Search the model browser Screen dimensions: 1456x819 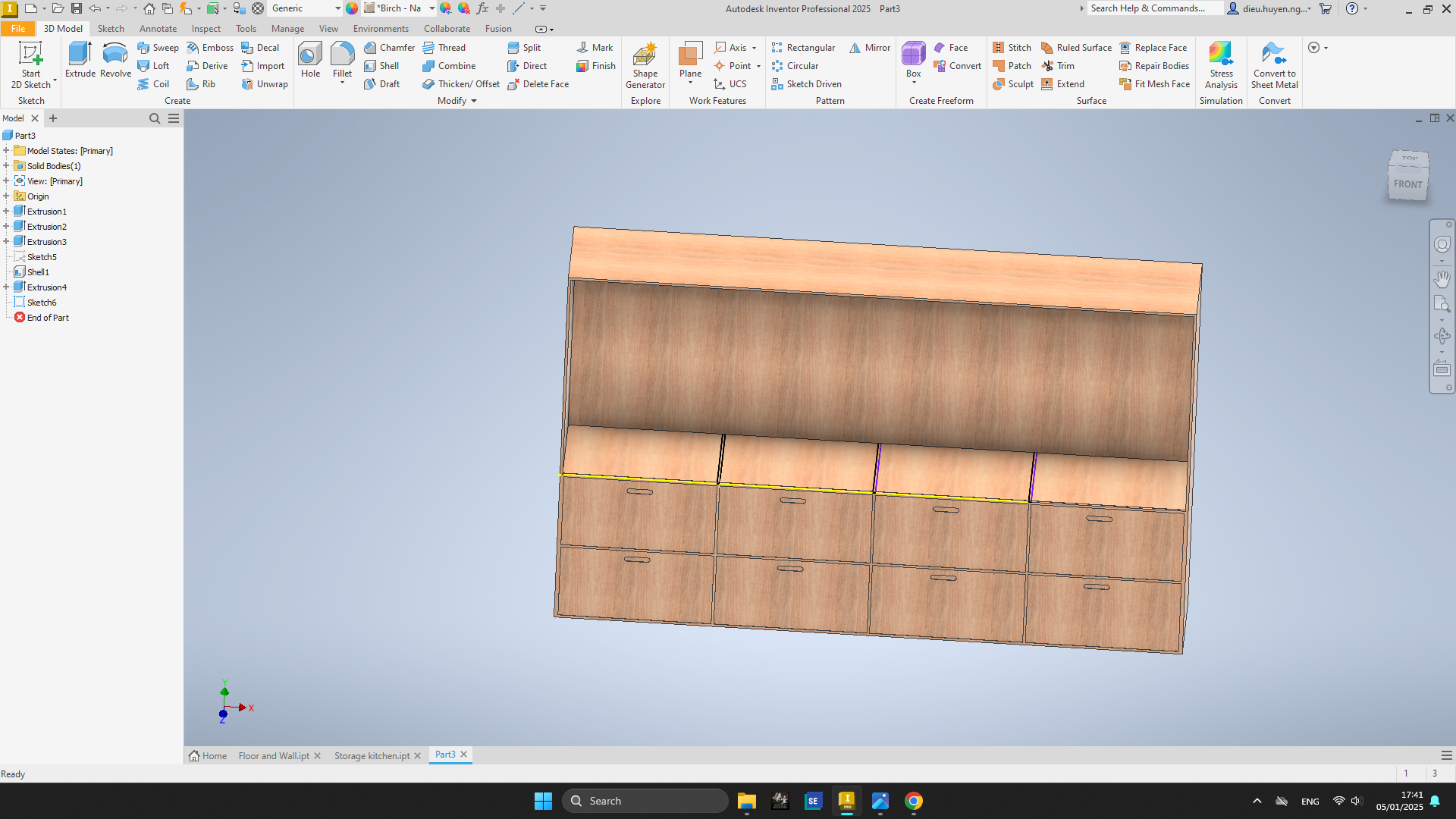tap(155, 118)
